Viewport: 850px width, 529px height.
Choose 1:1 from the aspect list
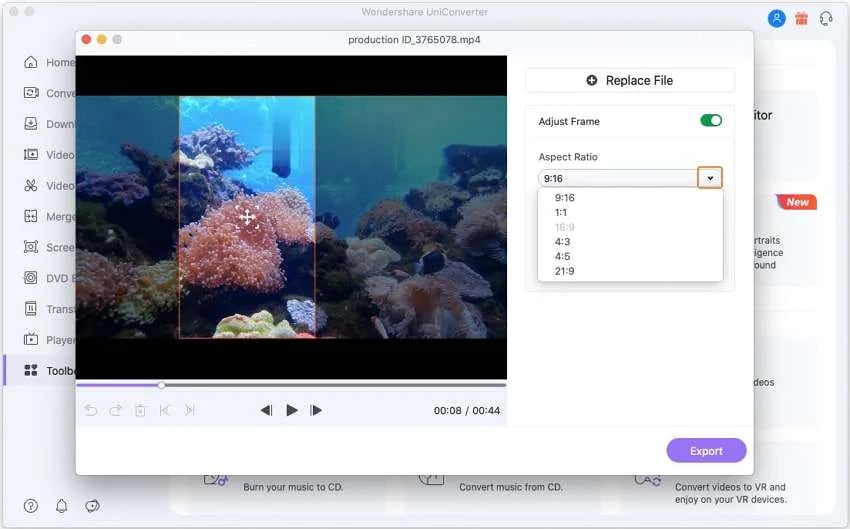pos(561,212)
